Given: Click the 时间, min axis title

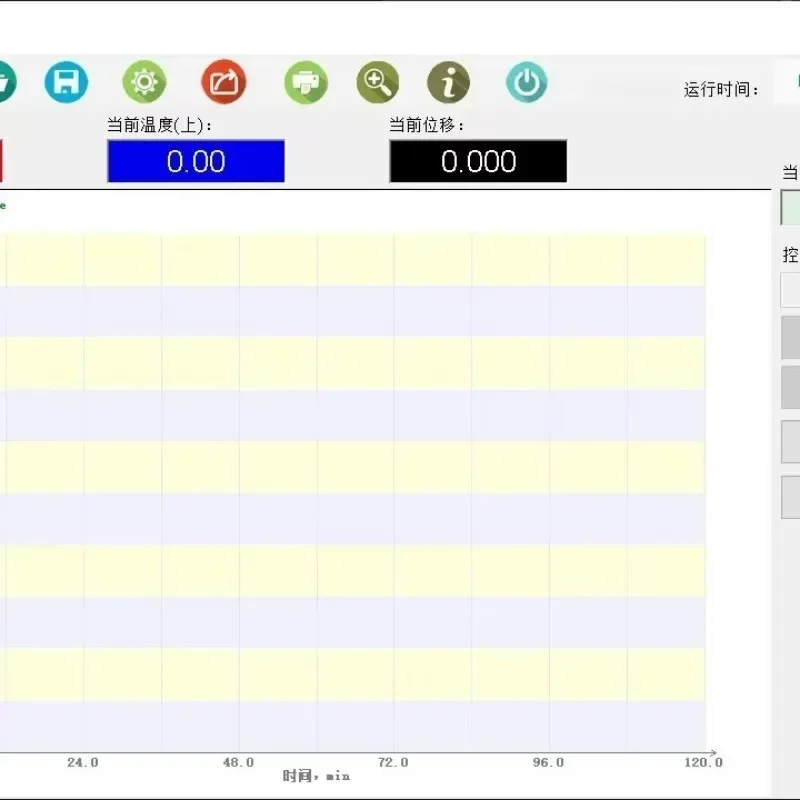Looking at the screenshot, I should pos(316,776).
